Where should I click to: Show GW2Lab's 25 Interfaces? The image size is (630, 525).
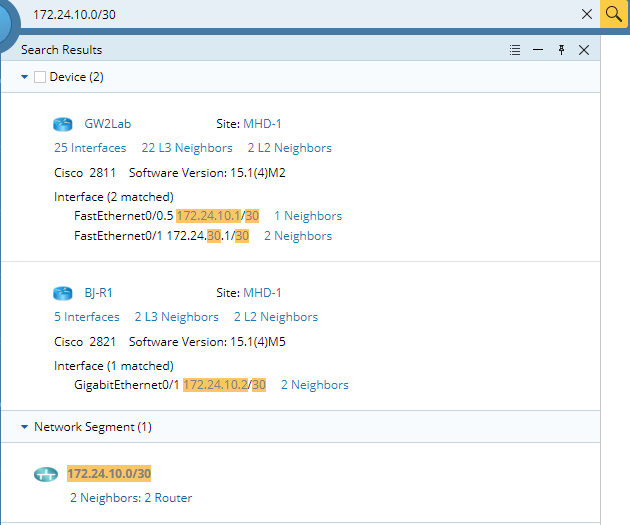pos(90,148)
